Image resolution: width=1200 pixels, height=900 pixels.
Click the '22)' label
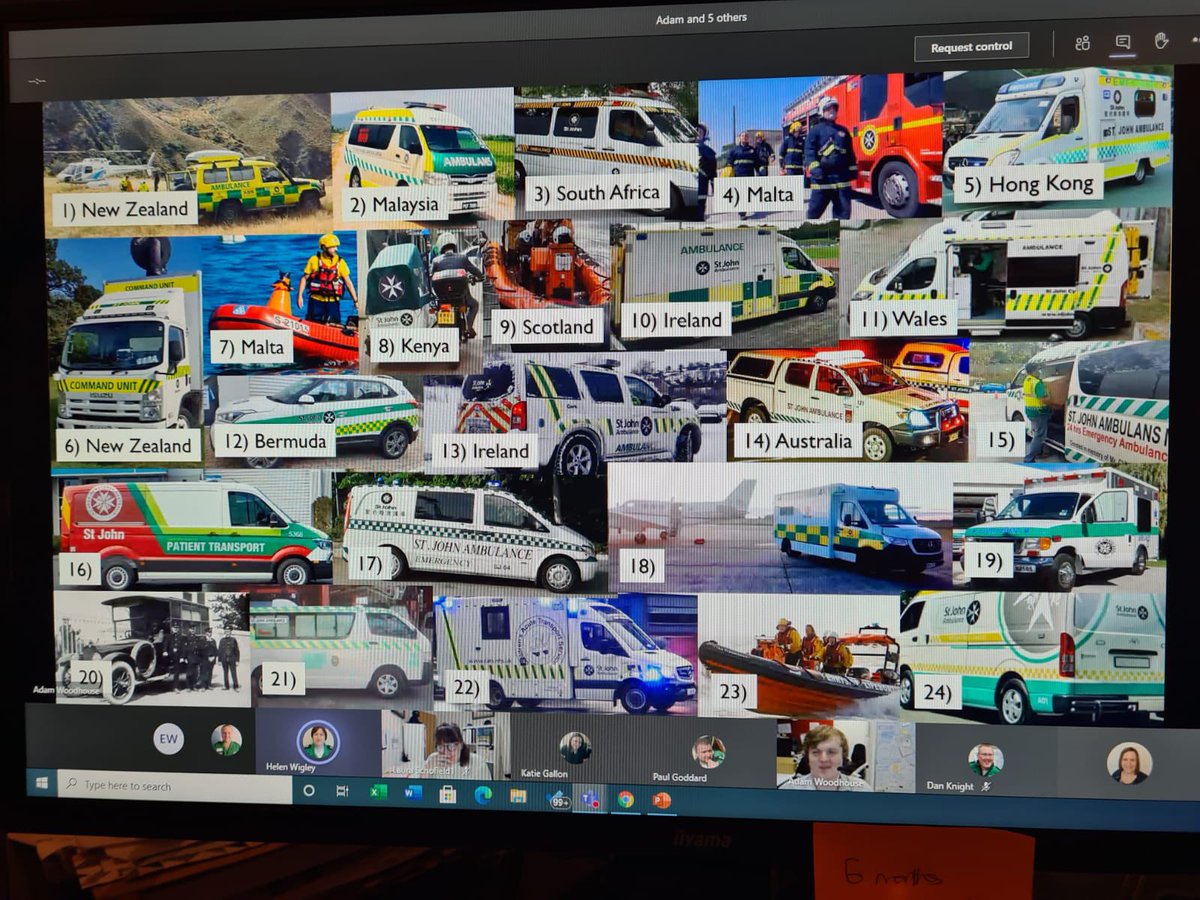[467, 689]
